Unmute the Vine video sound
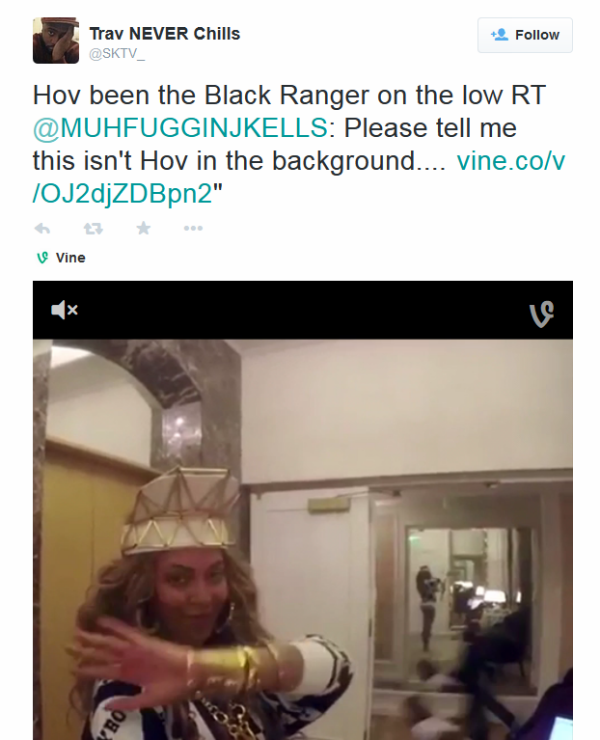The width and height of the screenshot is (600, 740). click(x=64, y=310)
